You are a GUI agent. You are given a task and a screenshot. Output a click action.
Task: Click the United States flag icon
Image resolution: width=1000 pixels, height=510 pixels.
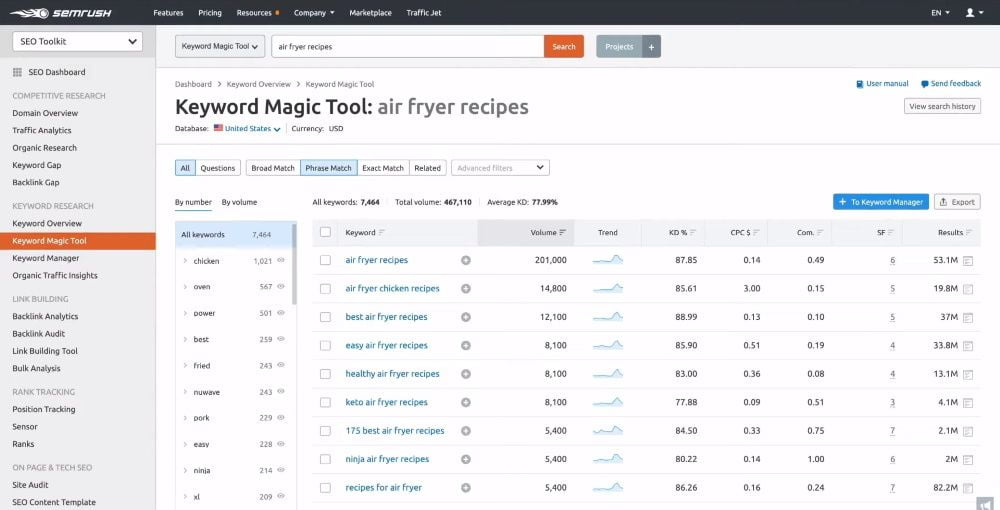click(x=218, y=128)
